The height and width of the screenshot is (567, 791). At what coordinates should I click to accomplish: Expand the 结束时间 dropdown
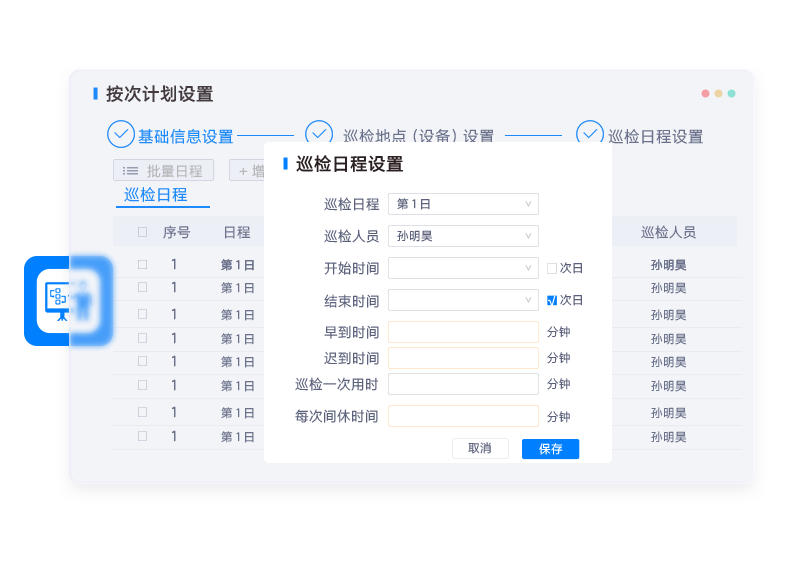463,300
